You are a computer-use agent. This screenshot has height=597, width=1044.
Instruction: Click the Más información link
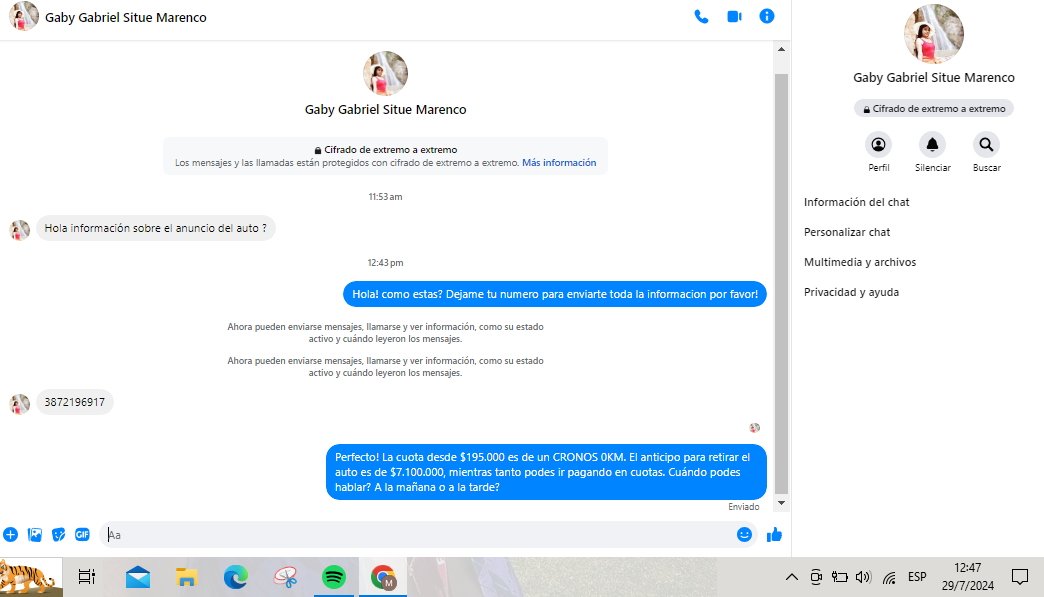[x=559, y=162]
